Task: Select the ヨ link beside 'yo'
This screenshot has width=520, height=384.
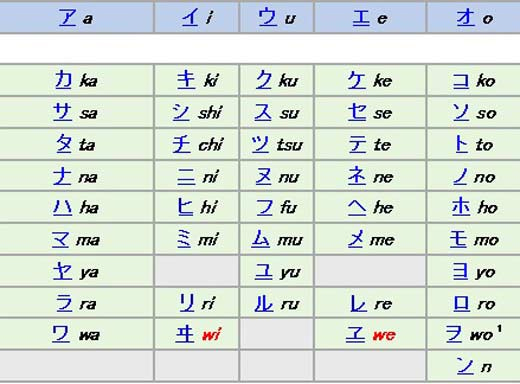Action: click(461, 271)
